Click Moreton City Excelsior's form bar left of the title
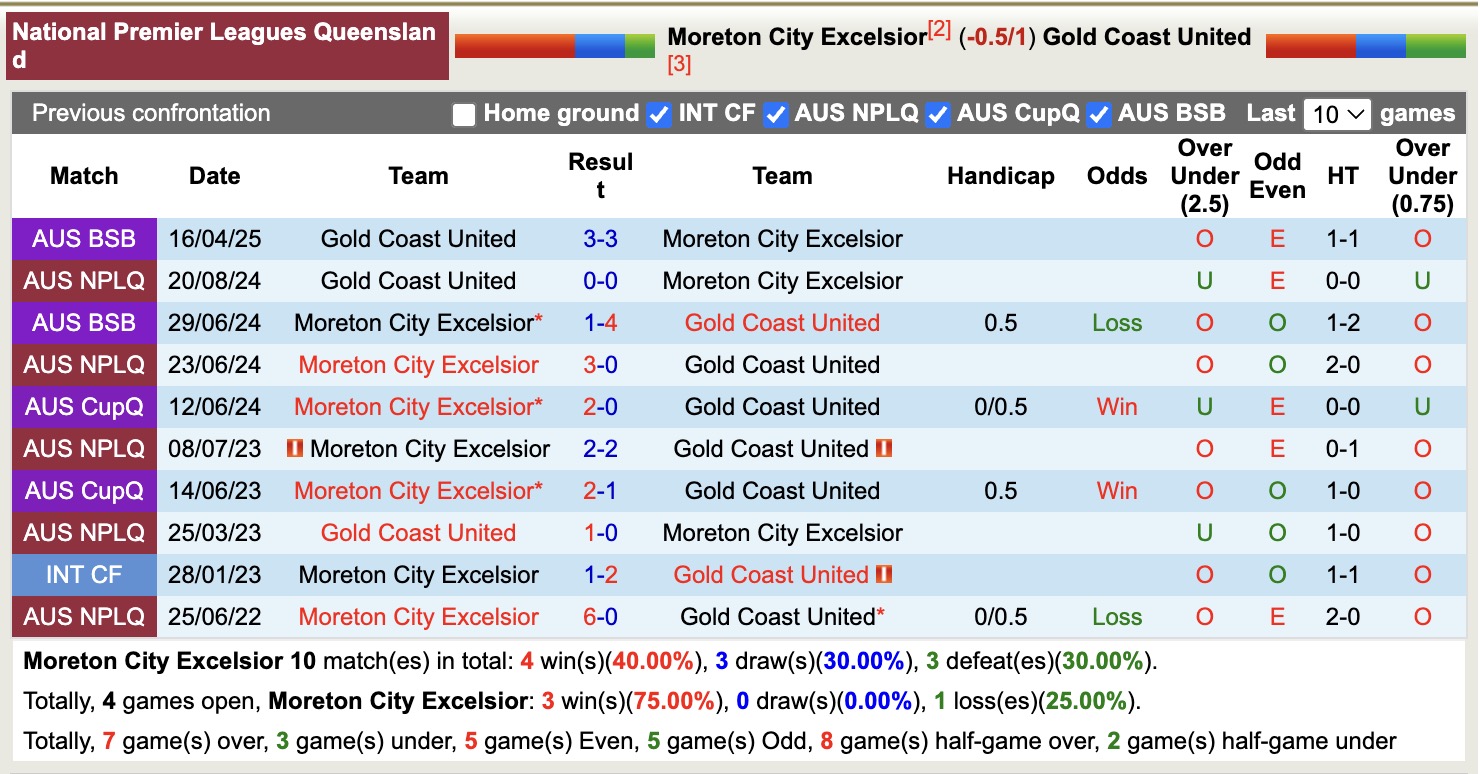 [554, 43]
